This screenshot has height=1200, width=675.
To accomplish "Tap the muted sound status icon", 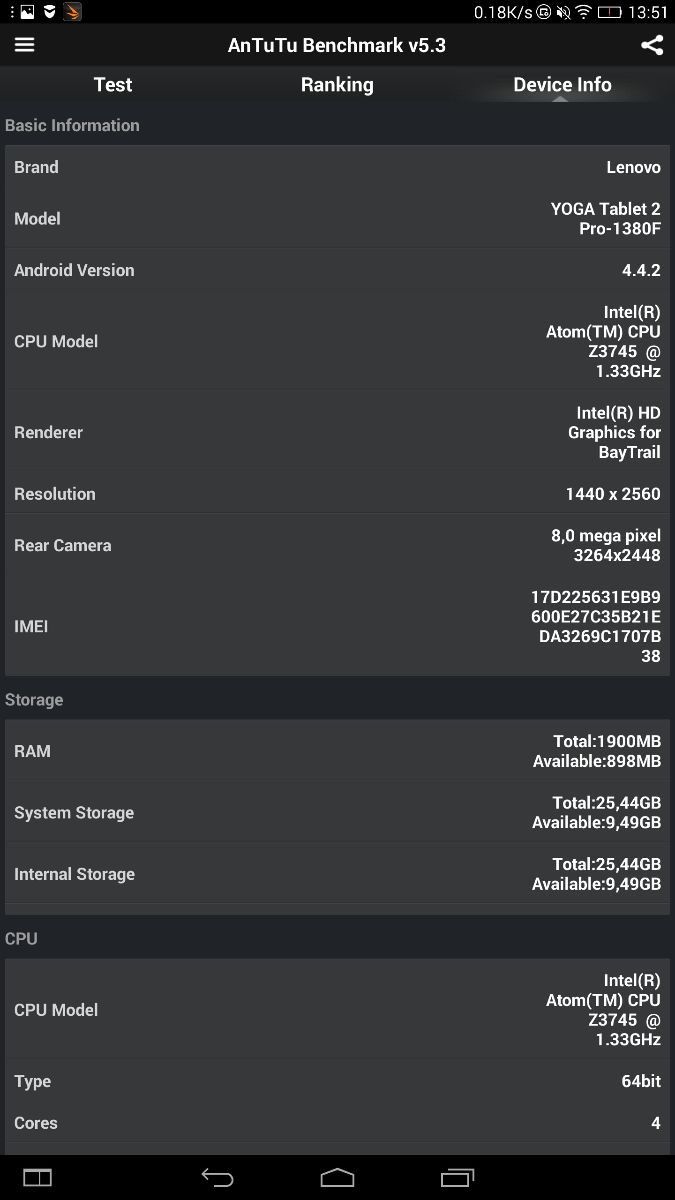I will 563,12.
